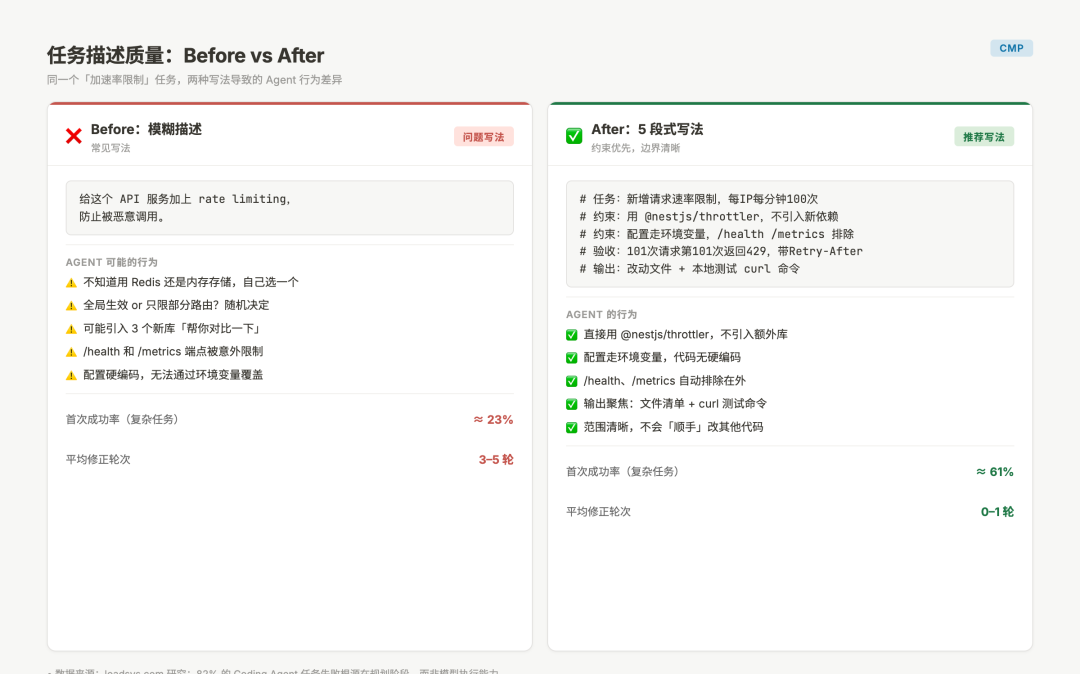Click the warning icon next to the Redis line

click(71, 283)
